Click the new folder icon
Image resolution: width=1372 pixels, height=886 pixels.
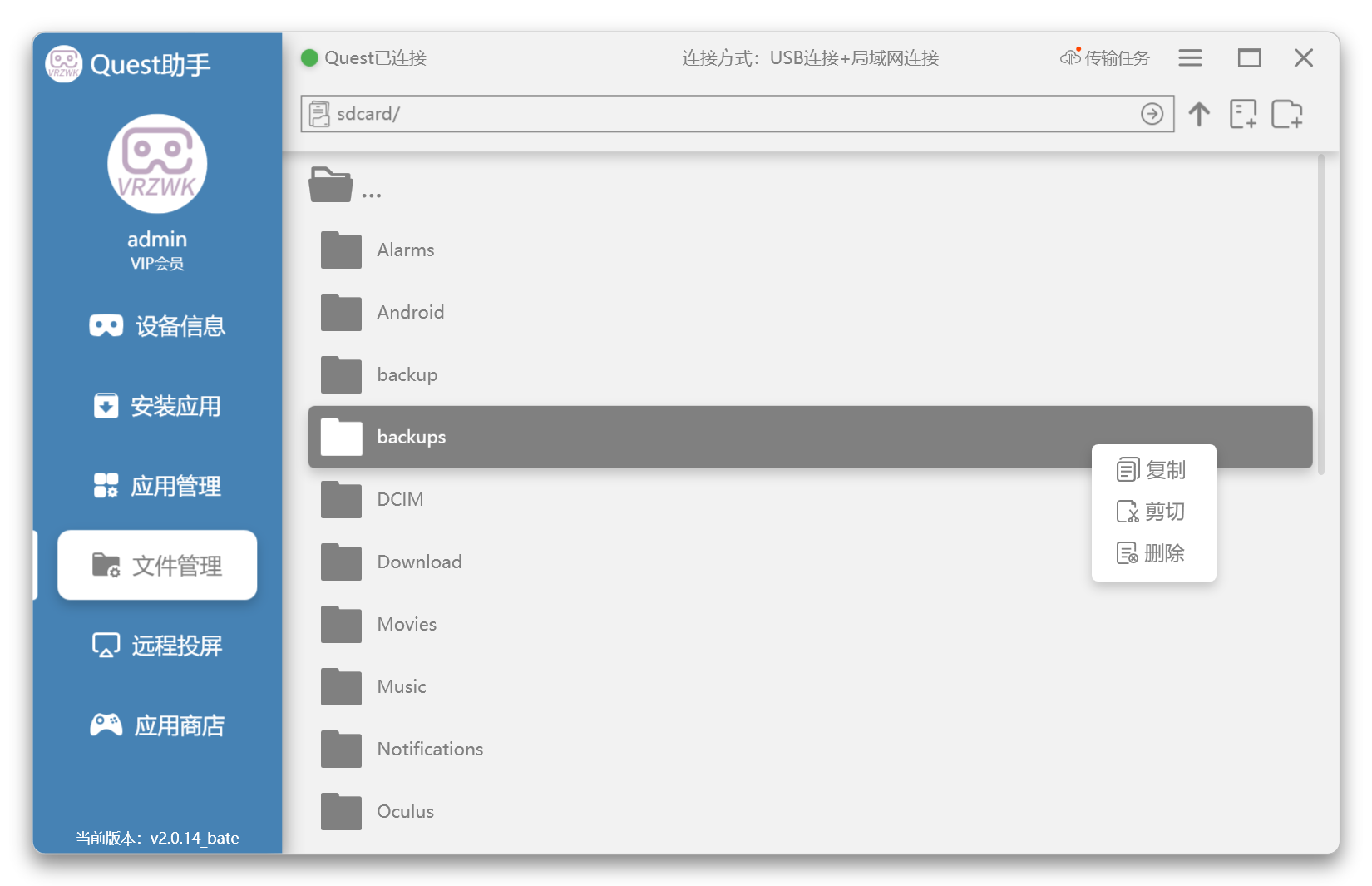click(1286, 114)
